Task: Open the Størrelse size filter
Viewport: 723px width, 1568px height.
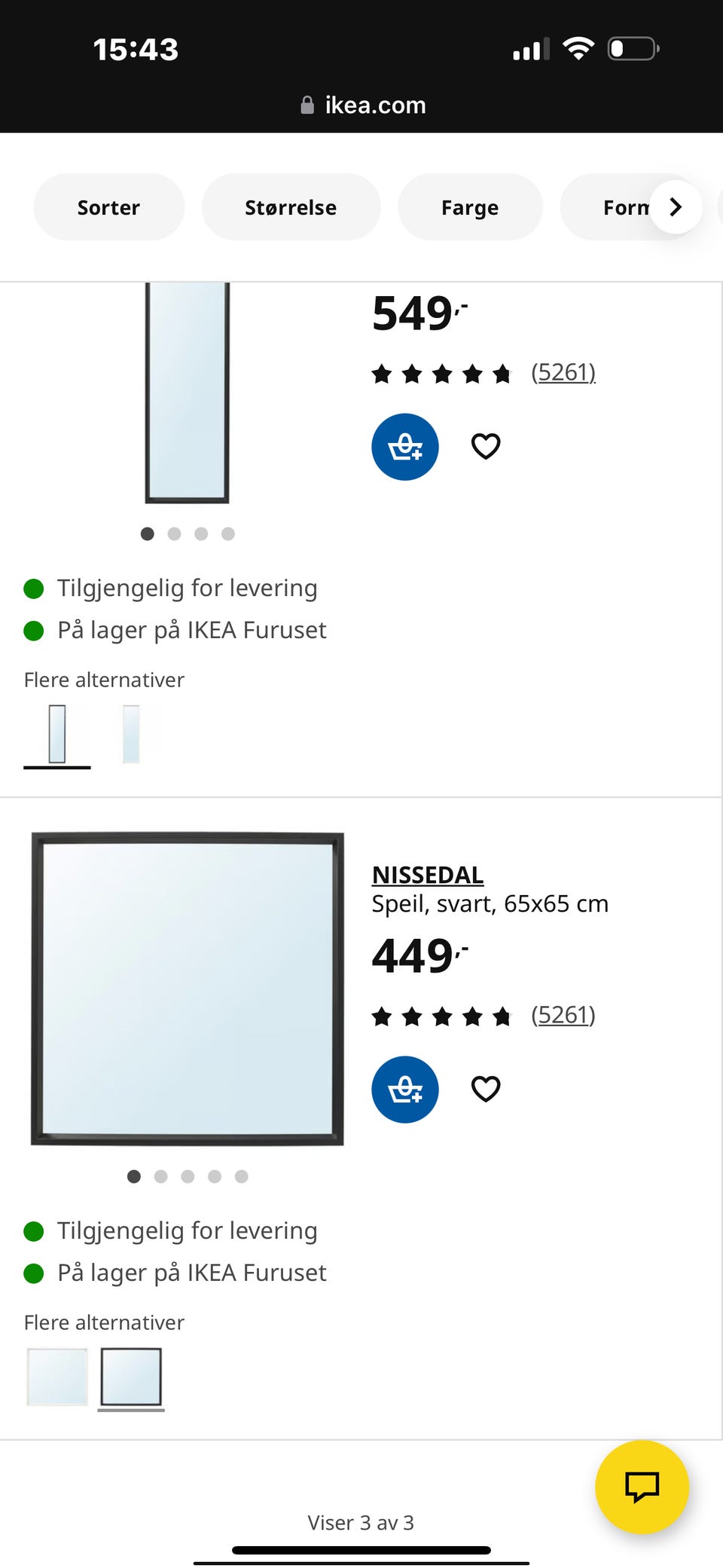Action: pos(291,207)
